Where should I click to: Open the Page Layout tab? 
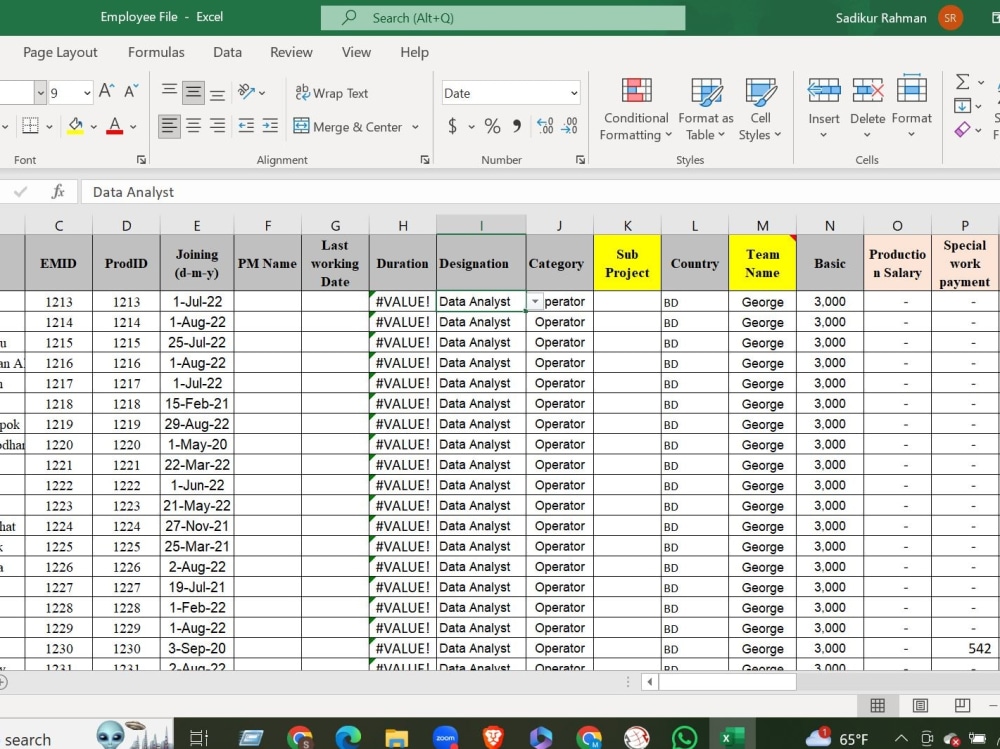[x=61, y=52]
